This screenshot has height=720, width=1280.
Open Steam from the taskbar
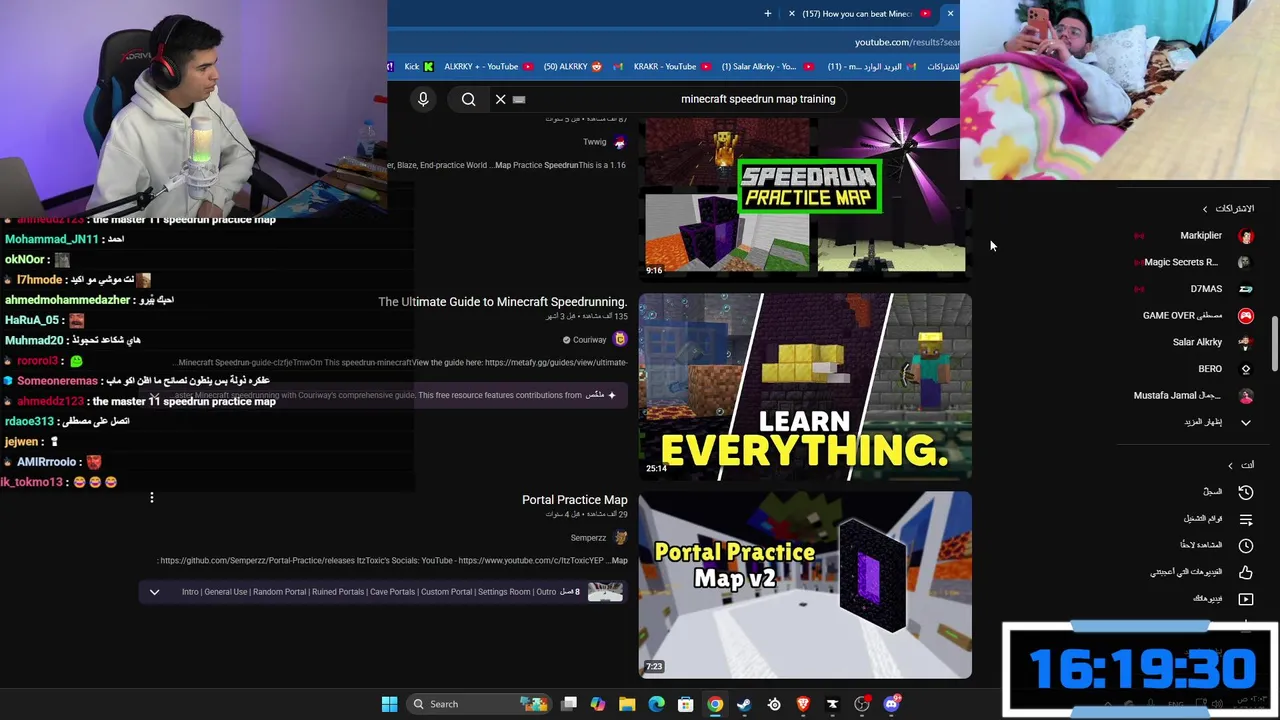point(744,704)
